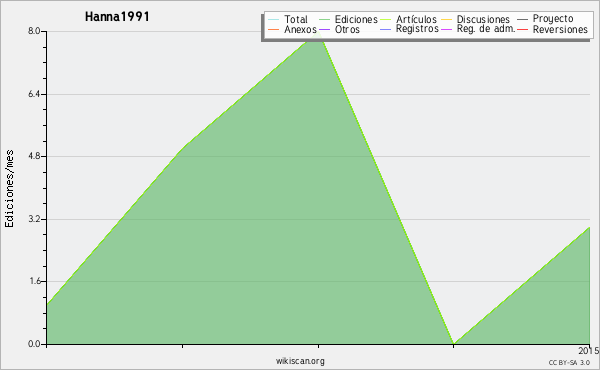Click the wikiscan.org text
This screenshot has width=600, height=370.
coord(300,361)
